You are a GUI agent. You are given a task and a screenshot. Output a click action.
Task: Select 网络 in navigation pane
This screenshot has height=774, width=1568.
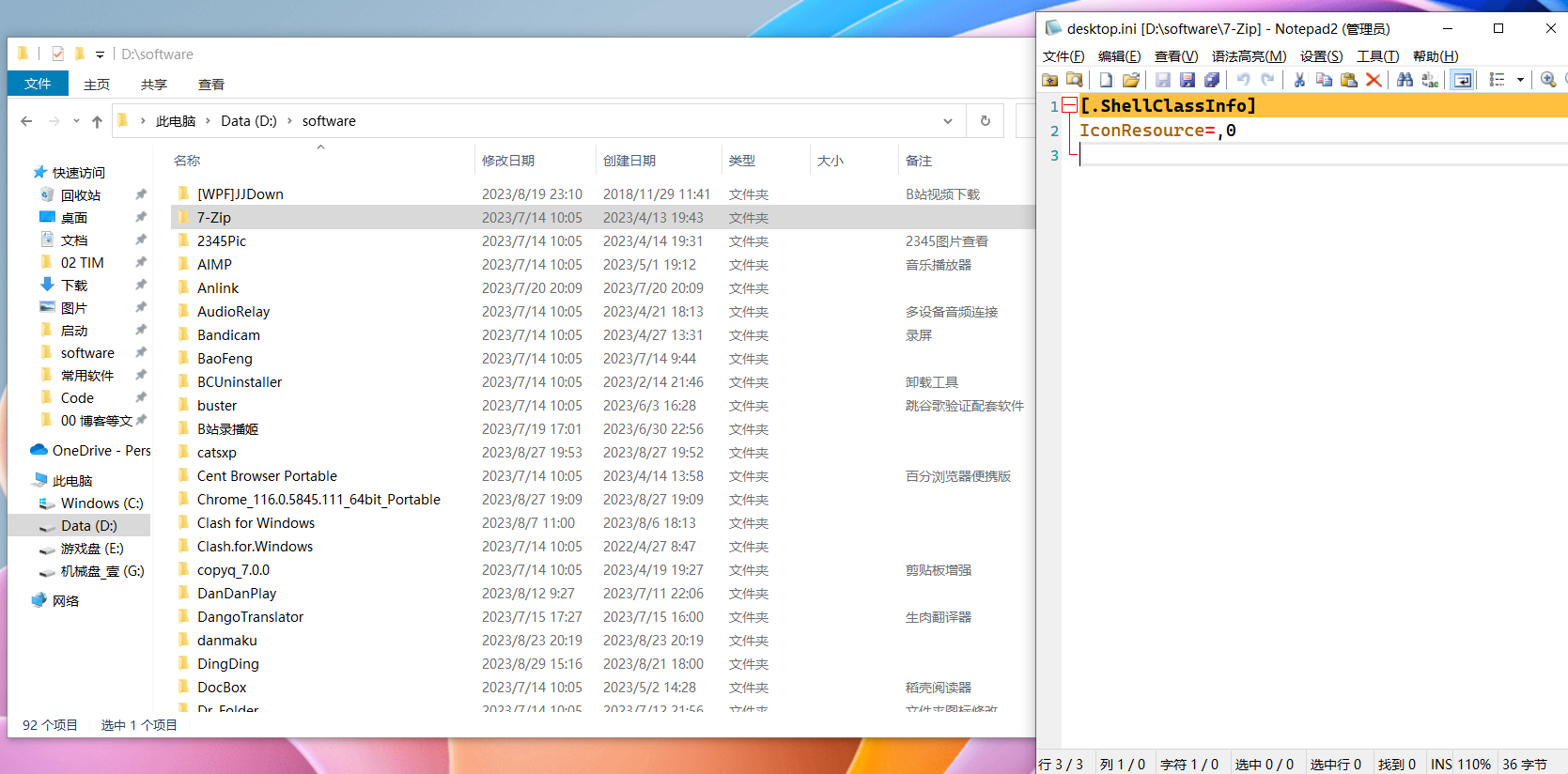pyautogui.click(x=66, y=601)
